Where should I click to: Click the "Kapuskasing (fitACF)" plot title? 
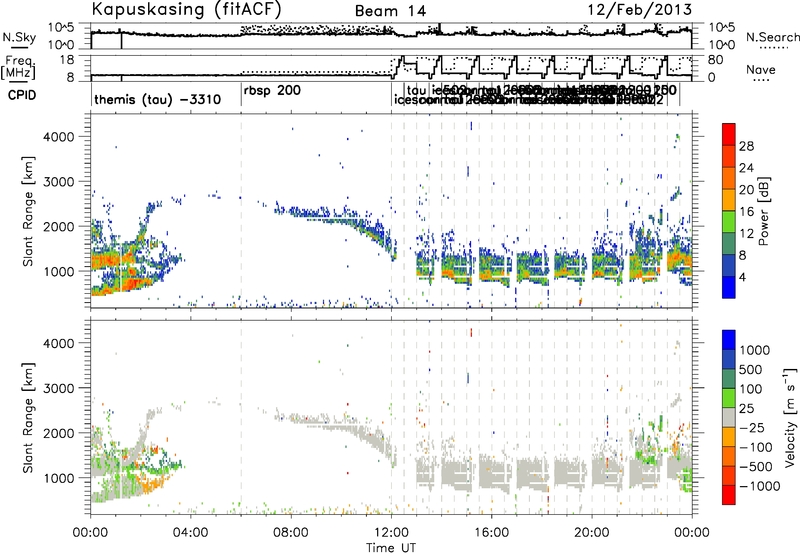pyautogui.click(x=186, y=9)
